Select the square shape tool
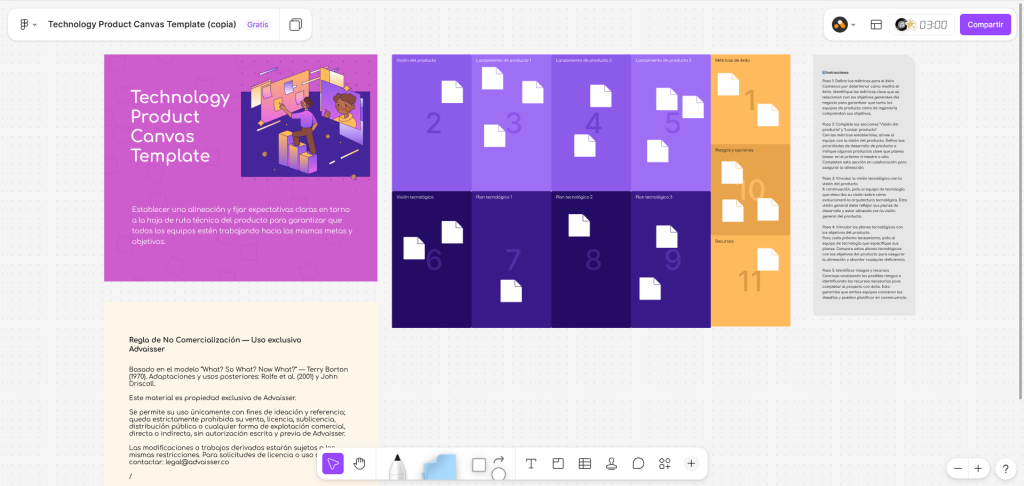Viewport: 1024px width, 486px height. pos(479,465)
